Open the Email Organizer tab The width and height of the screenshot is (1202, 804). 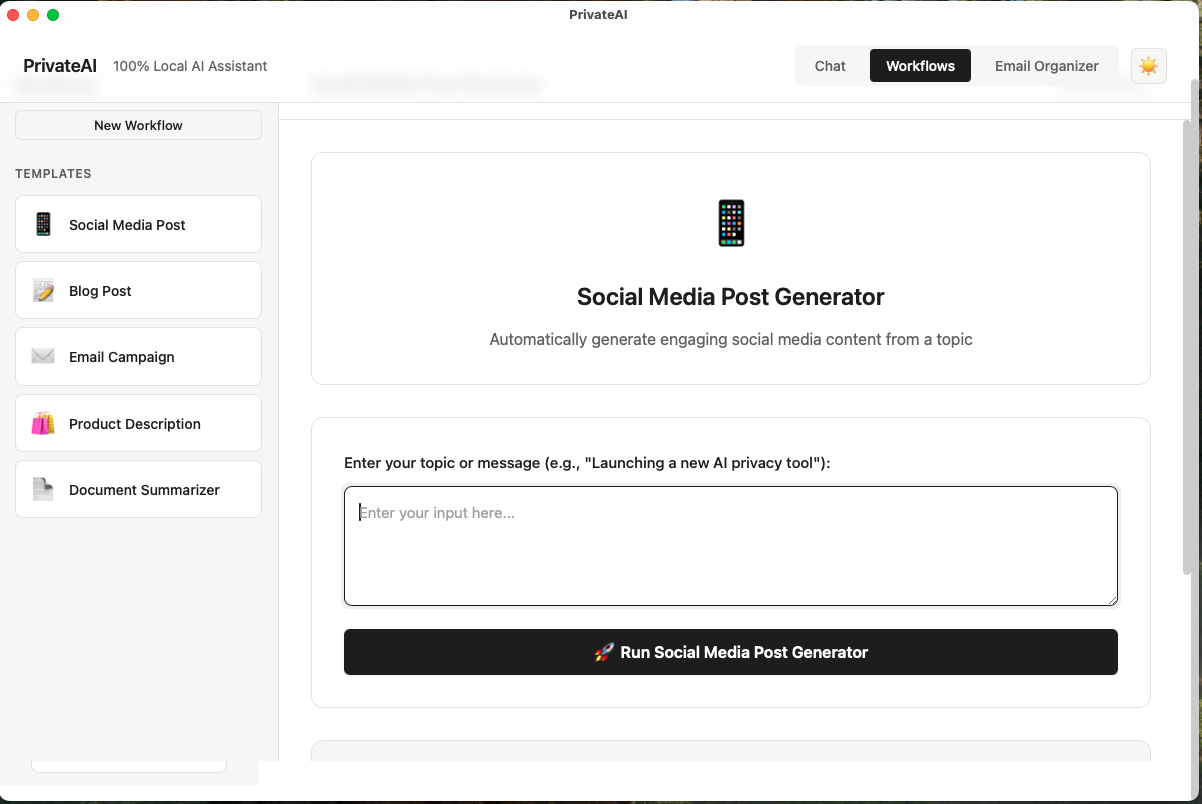click(1047, 65)
